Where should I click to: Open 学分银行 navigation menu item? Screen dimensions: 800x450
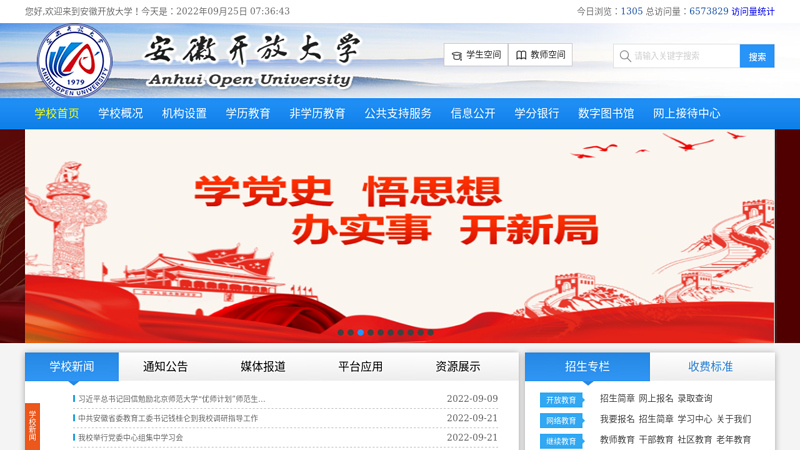pyautogui.click(x=537, y=113)
